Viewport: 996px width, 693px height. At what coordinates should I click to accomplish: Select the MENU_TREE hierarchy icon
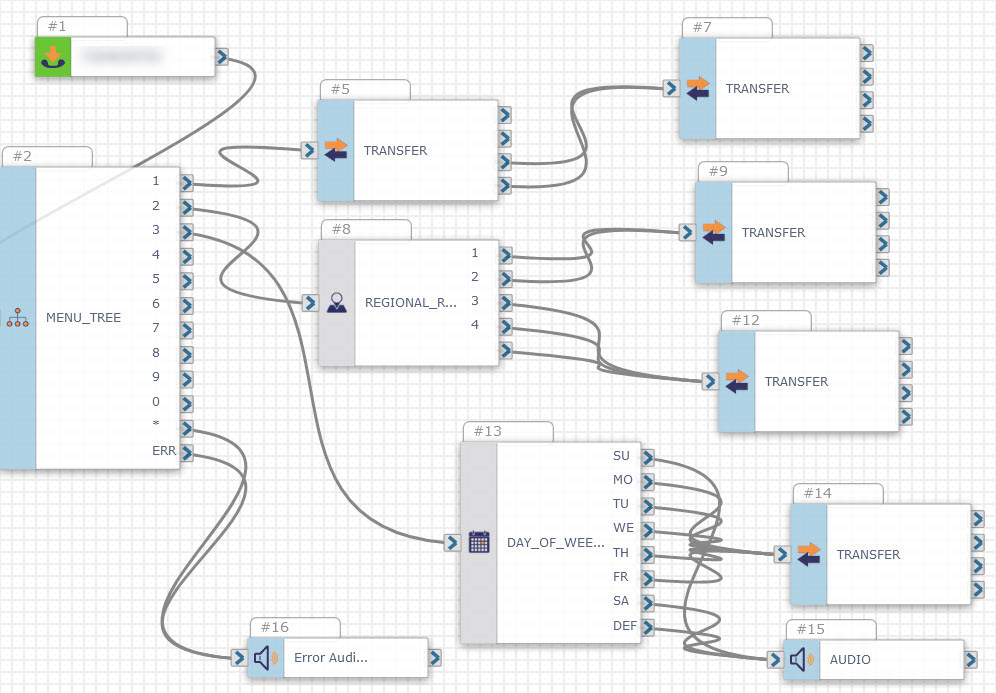tap(16, 318)
